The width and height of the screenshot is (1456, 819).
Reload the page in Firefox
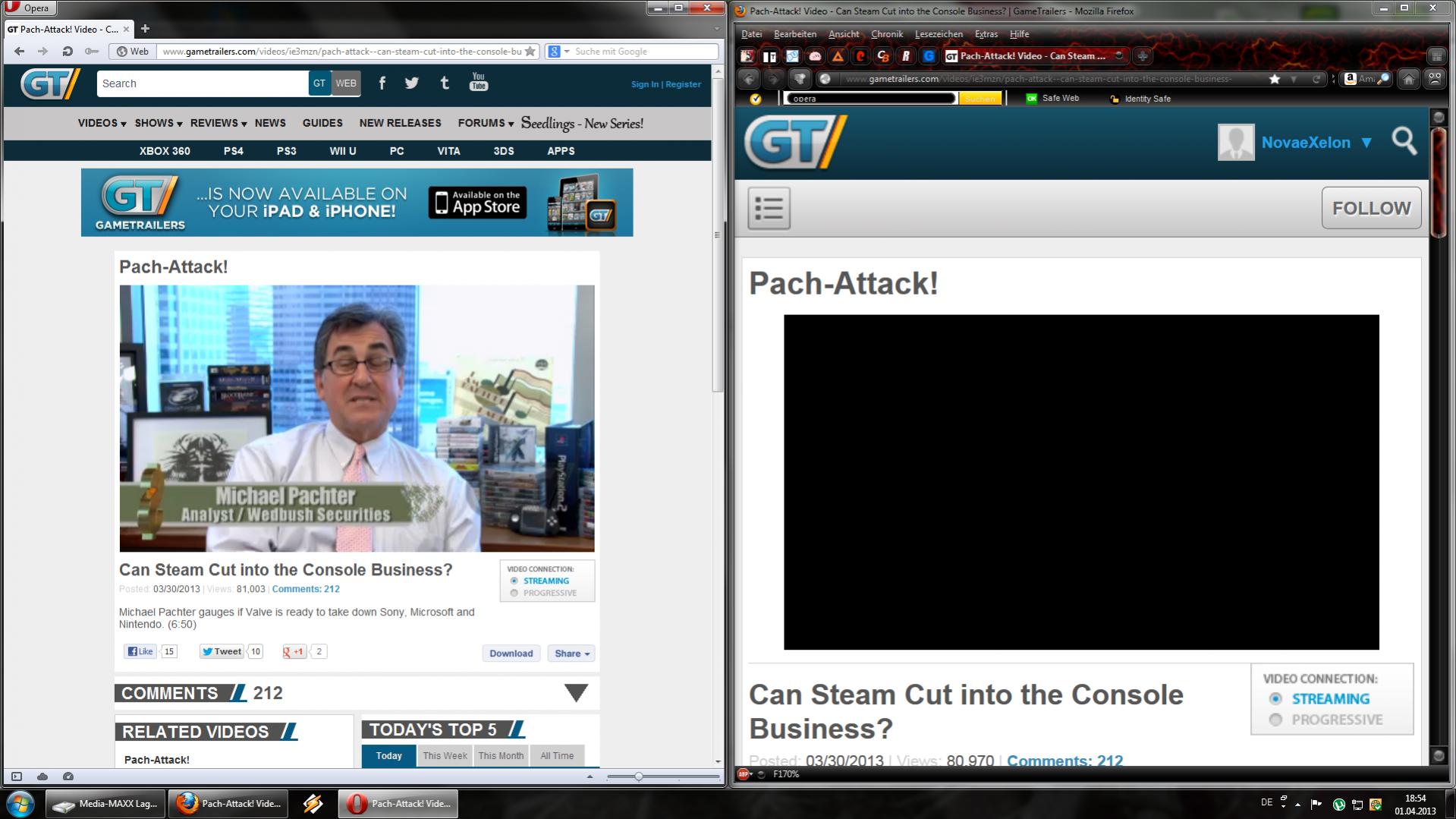[1316, 79]
